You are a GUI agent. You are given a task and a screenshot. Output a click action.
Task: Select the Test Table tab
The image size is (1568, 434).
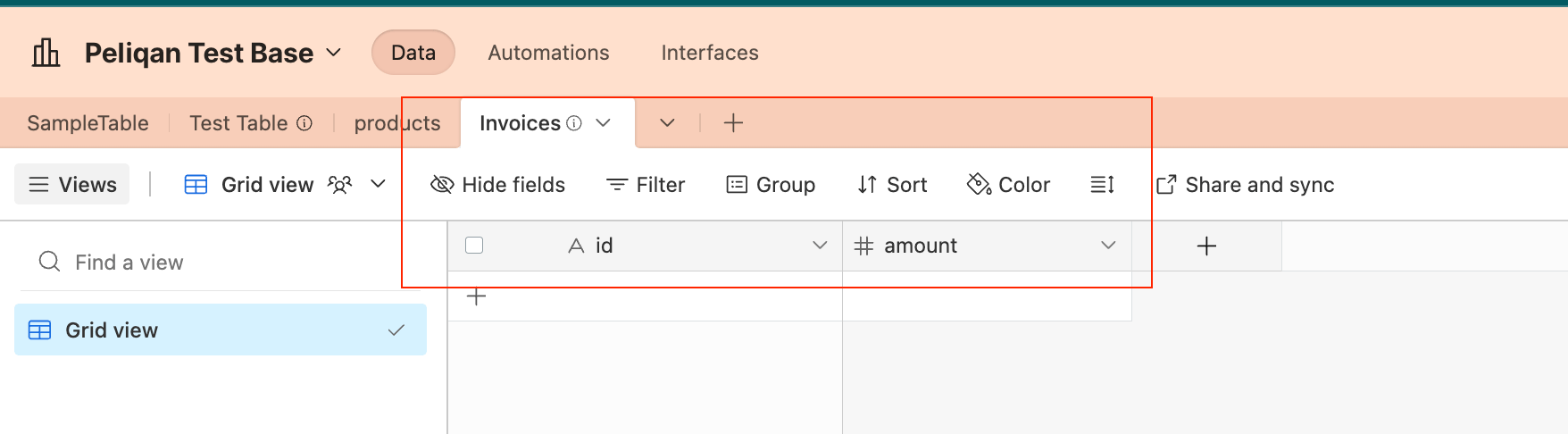[238, 123]
